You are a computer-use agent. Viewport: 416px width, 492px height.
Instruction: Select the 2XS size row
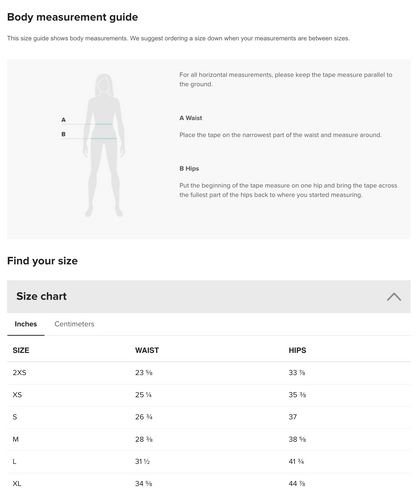[x=209, y=373]
